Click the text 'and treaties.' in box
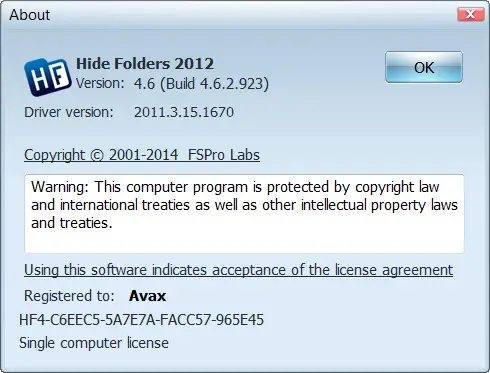 72,223
